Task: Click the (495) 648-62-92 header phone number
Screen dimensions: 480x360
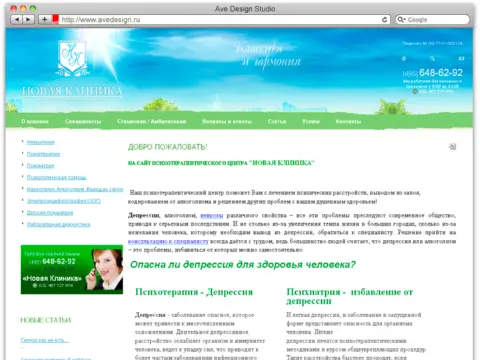Action: tap(432, 73)
